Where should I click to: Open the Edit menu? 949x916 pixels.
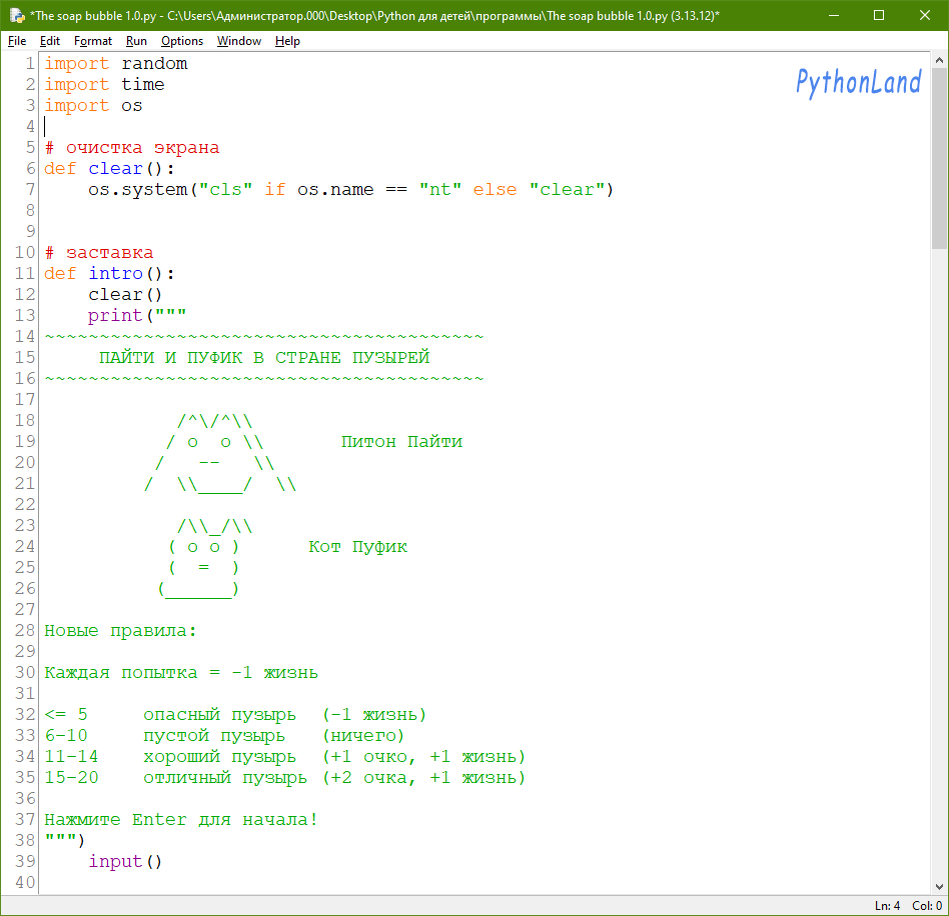point(50,41)
